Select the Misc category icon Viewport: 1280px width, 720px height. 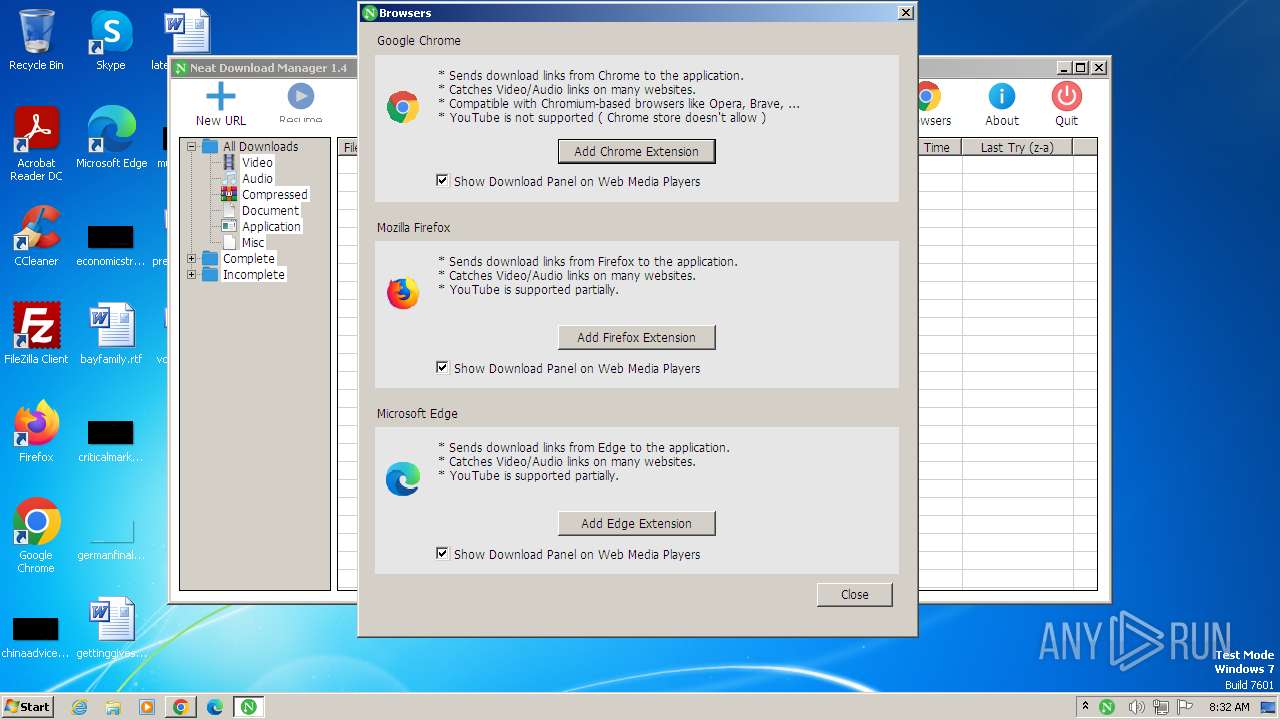point(229,242)
